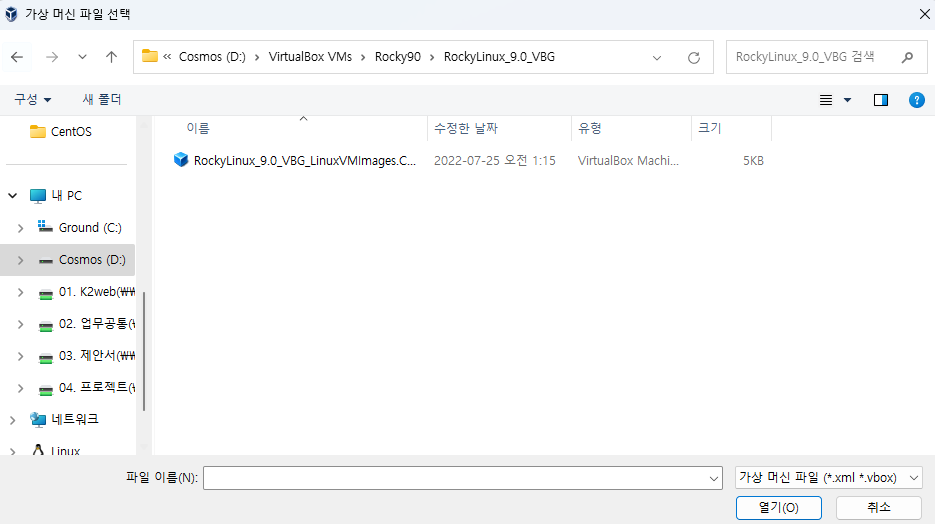The height and width of the screenshot is (524, 935).
Task: Expand 02. 업무공통 network drive
Action: click(20, 324)
